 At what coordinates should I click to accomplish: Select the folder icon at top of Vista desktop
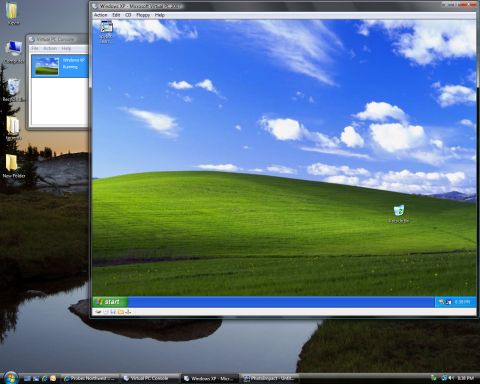13,13
